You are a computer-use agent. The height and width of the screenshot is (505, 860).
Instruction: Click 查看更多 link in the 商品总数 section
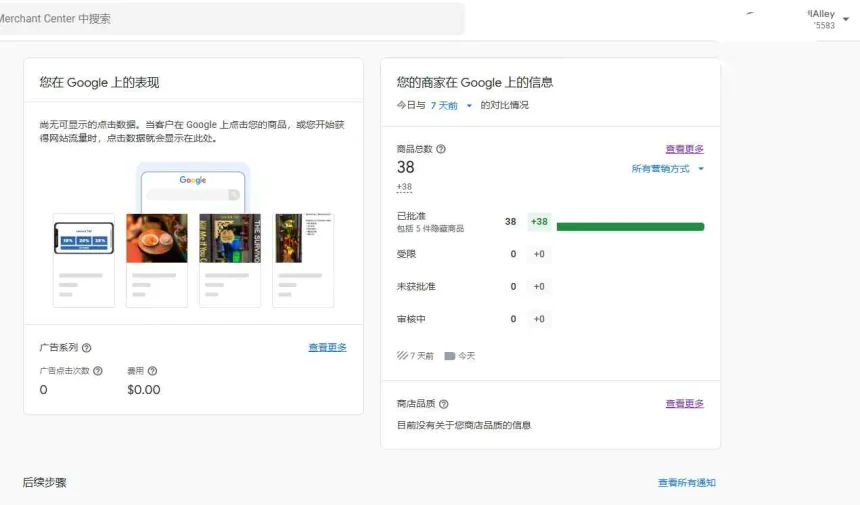pyautogui.click(x=684, y=149)
